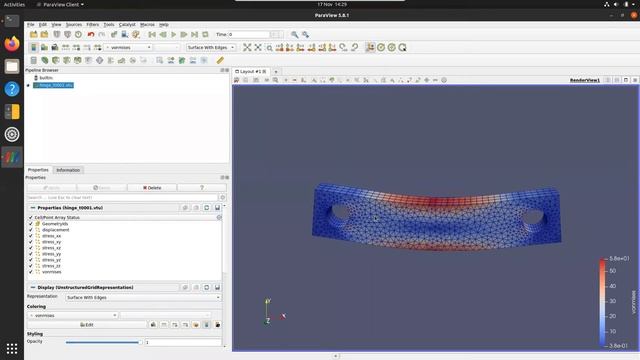Click the help question mark button
The height and width of the screenshot is (360, 640).
202,188
